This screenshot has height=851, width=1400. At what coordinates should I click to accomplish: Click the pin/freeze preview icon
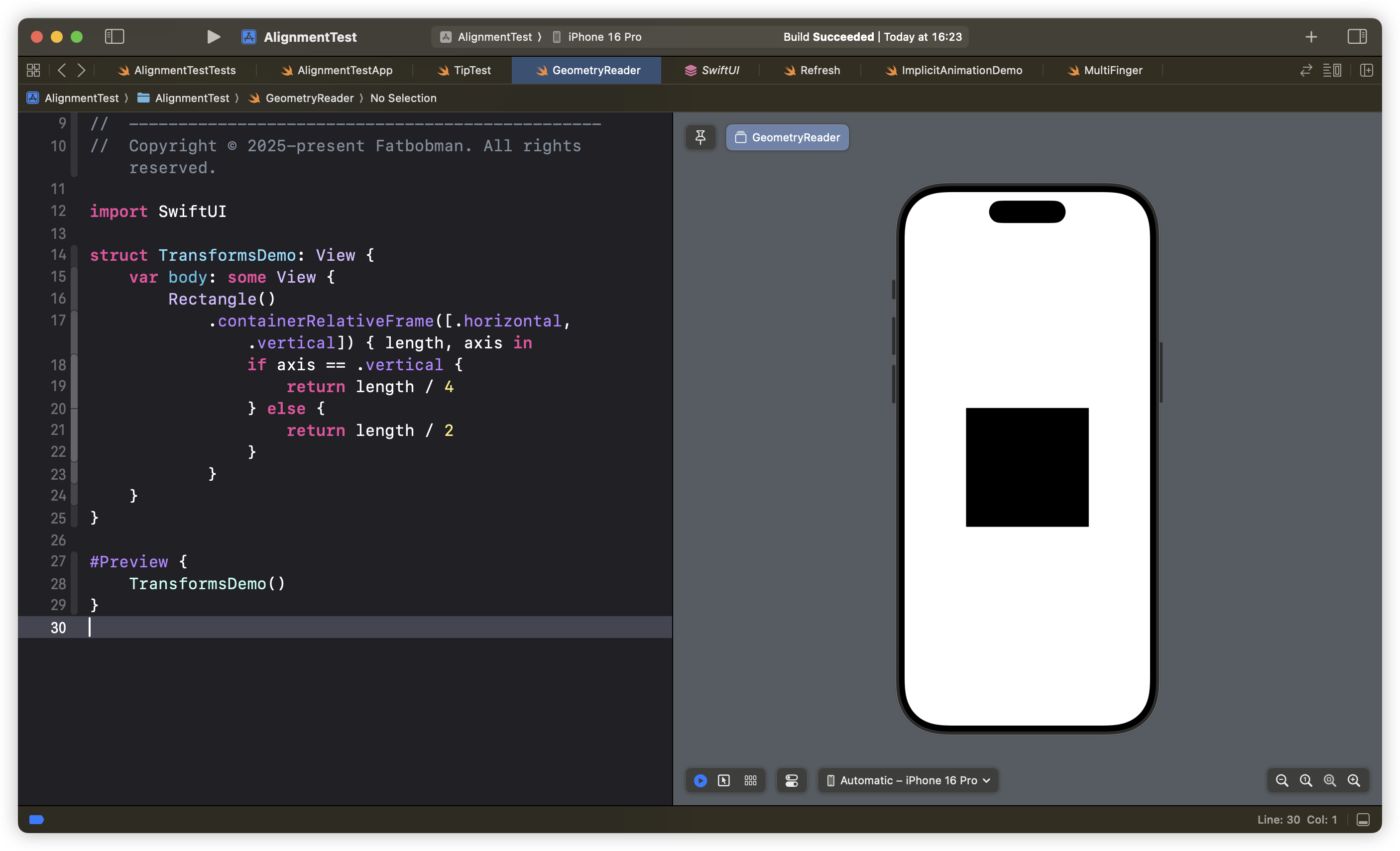tap(700, 136)
